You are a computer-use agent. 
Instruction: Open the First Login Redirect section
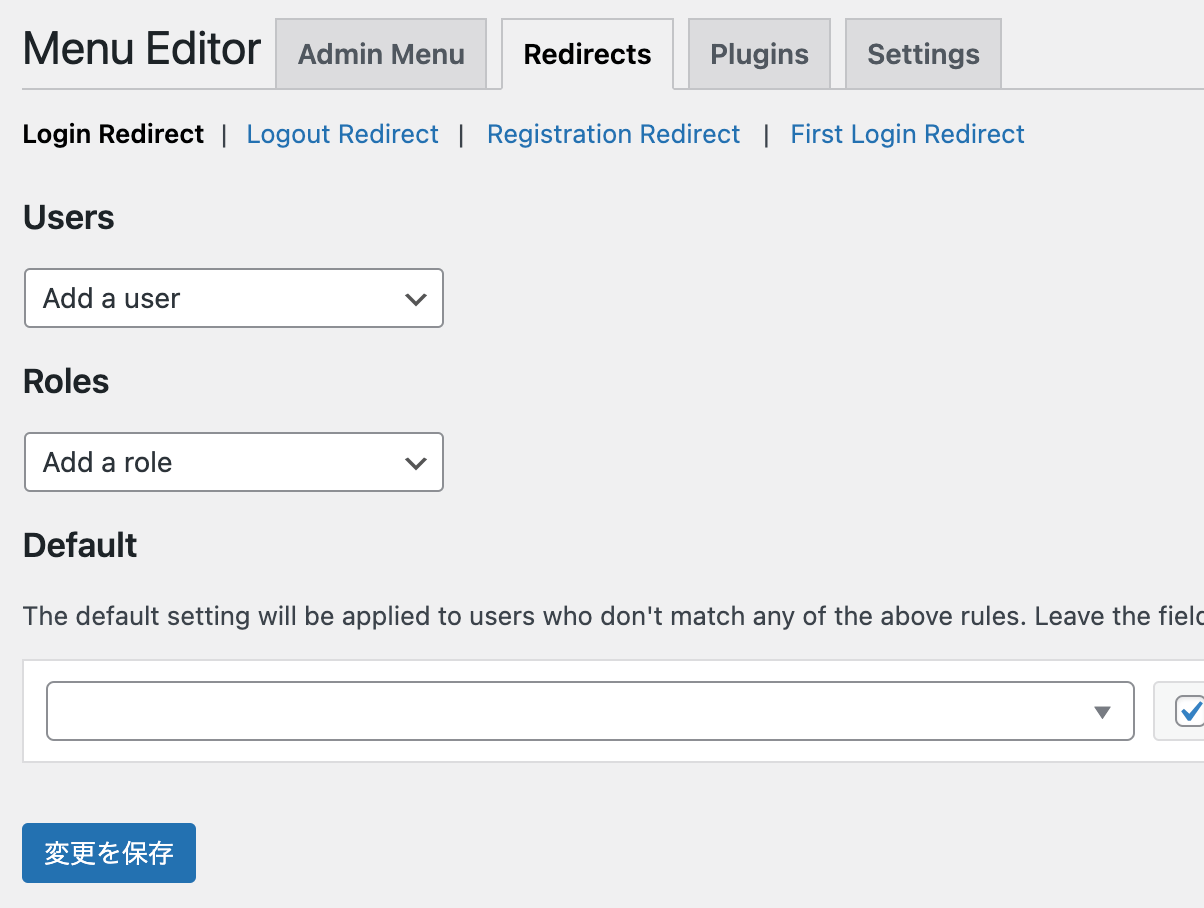(907, 134)
